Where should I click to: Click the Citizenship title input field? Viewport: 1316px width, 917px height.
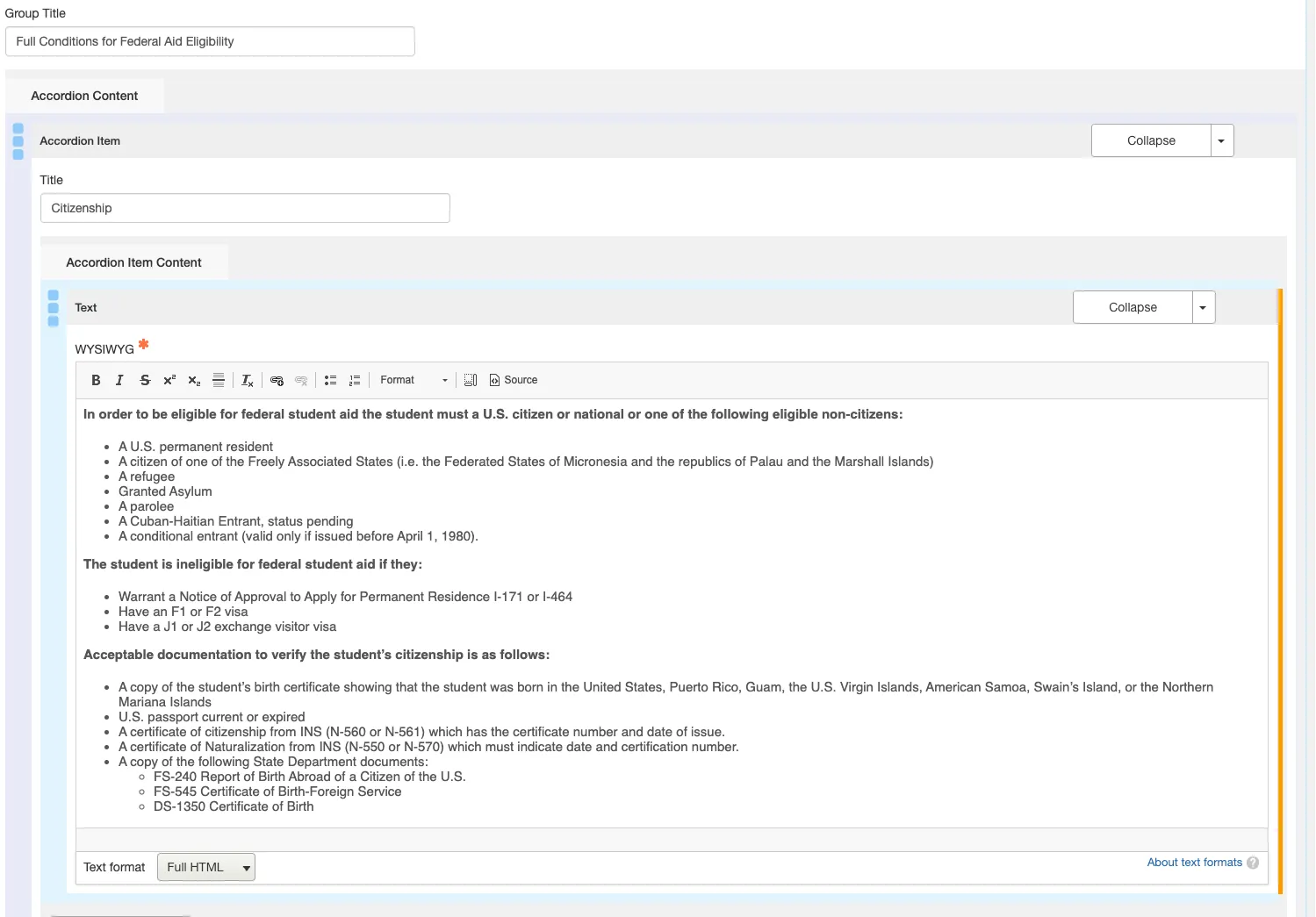click(x=245, y=208)
